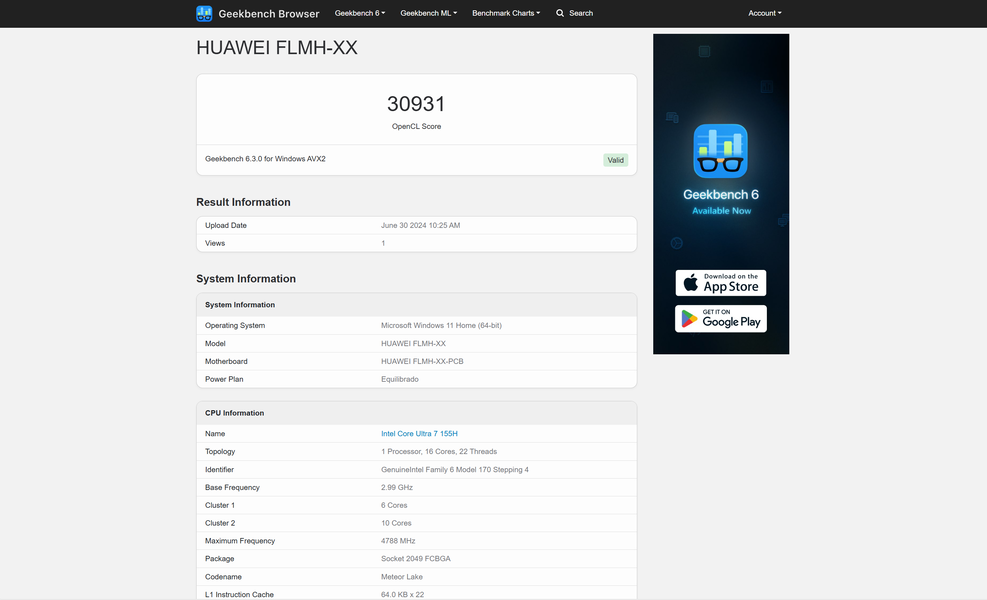Click the L1 Instruction Cache row label

pos(239,594)
